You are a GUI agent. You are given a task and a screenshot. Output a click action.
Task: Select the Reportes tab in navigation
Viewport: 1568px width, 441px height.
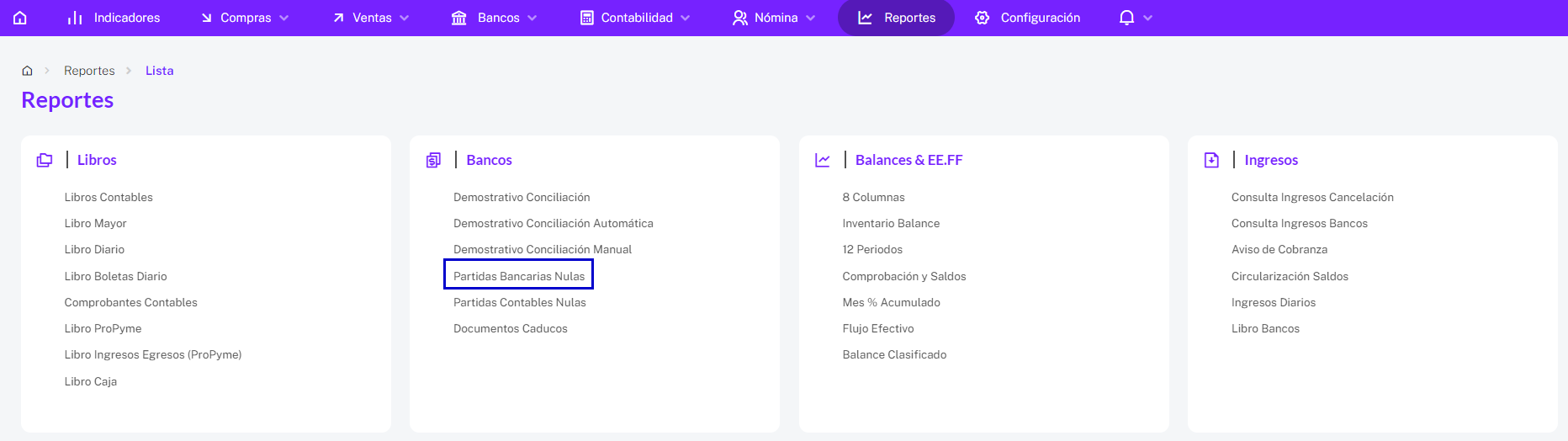point(896,18)
